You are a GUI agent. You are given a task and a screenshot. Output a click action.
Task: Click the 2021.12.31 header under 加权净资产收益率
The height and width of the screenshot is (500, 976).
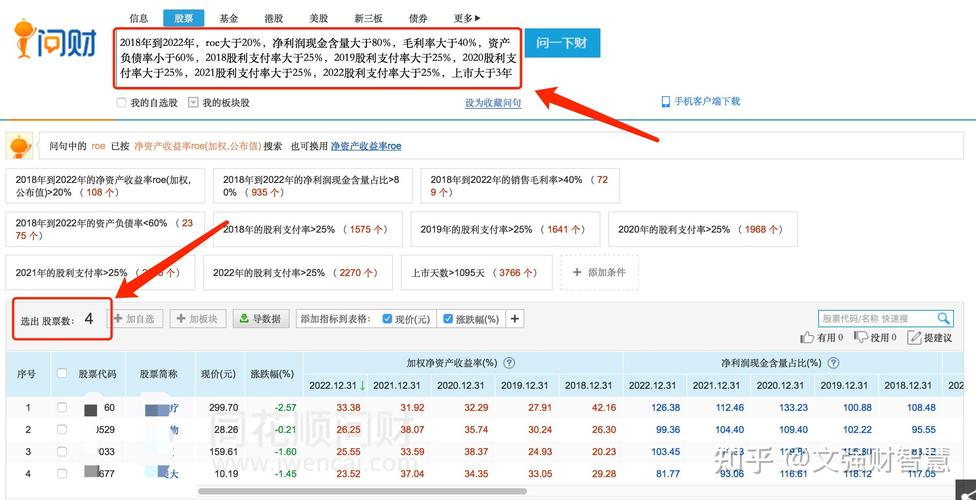(x=398, y=385)
